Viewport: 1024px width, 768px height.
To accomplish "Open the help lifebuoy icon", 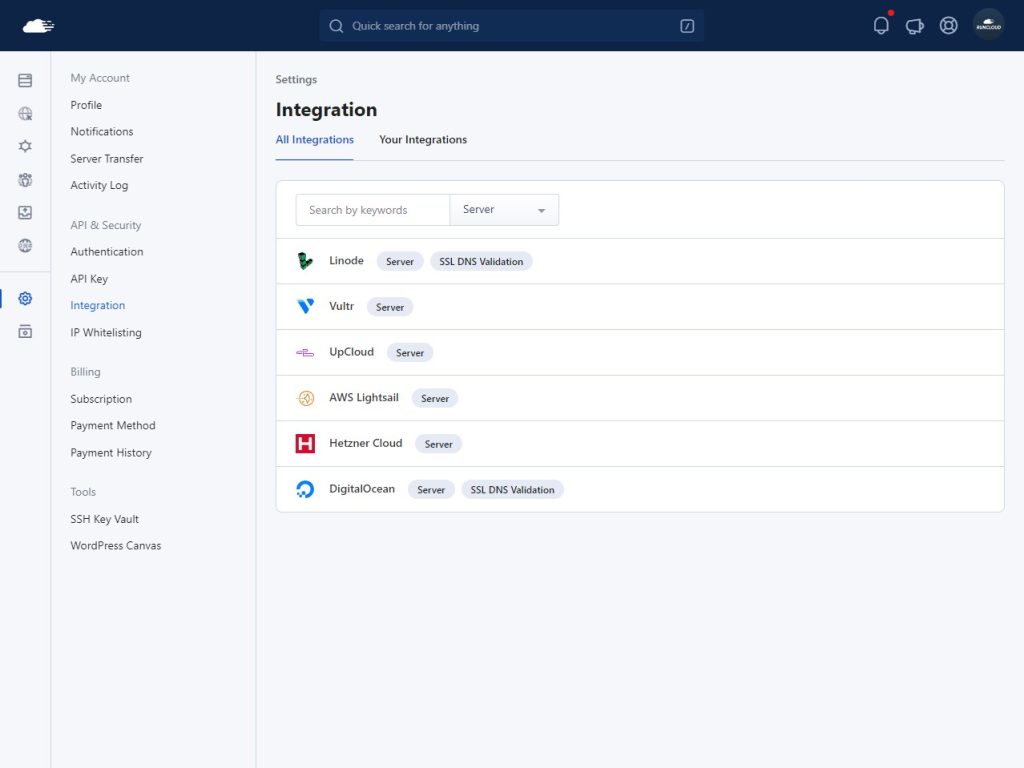I will pyautogui.click(x=948, y=25).
